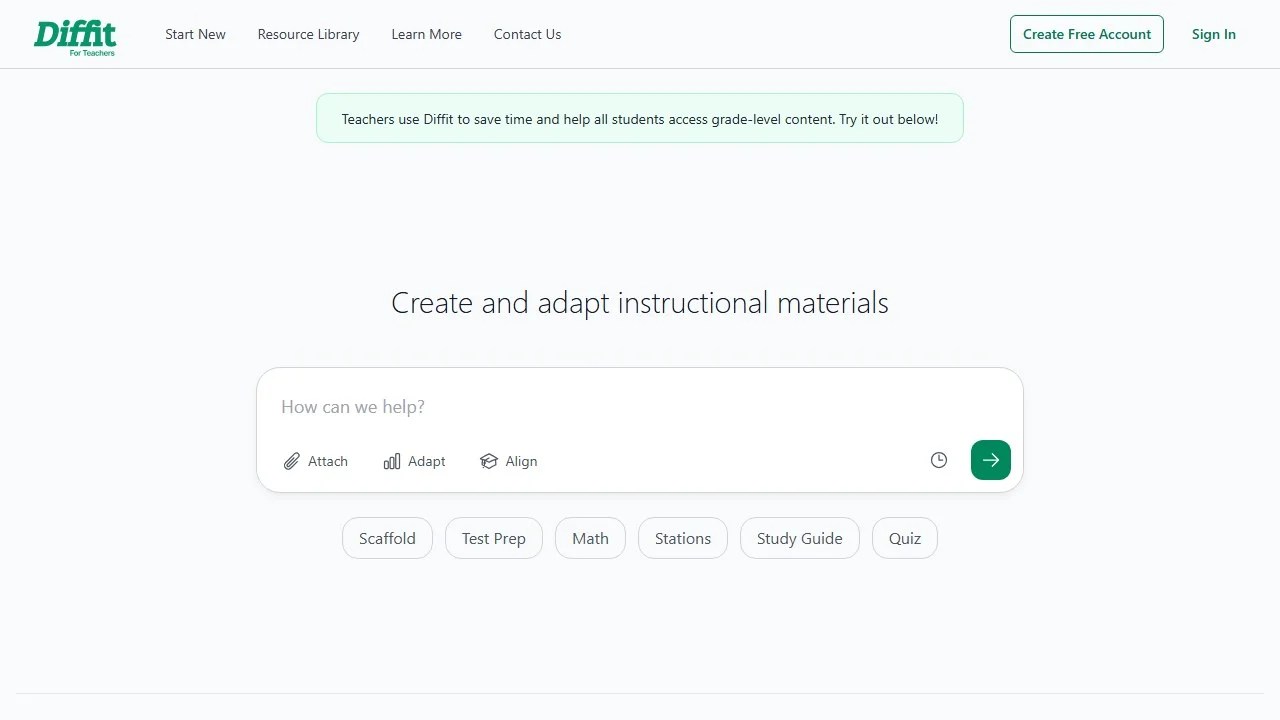Click the Sign In link

(1213, 34)
